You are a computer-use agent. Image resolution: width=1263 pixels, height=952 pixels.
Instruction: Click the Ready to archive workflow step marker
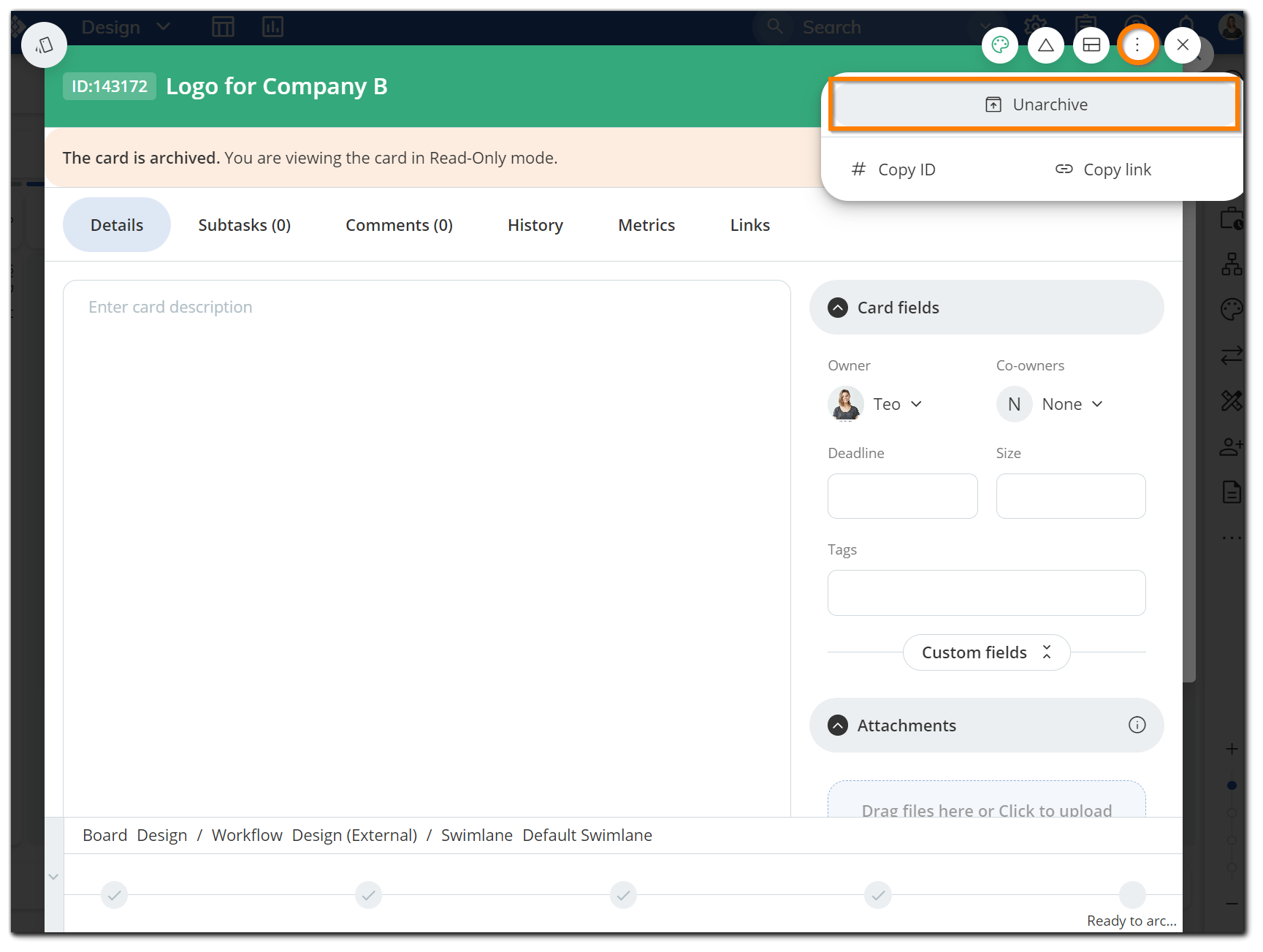1132,894
